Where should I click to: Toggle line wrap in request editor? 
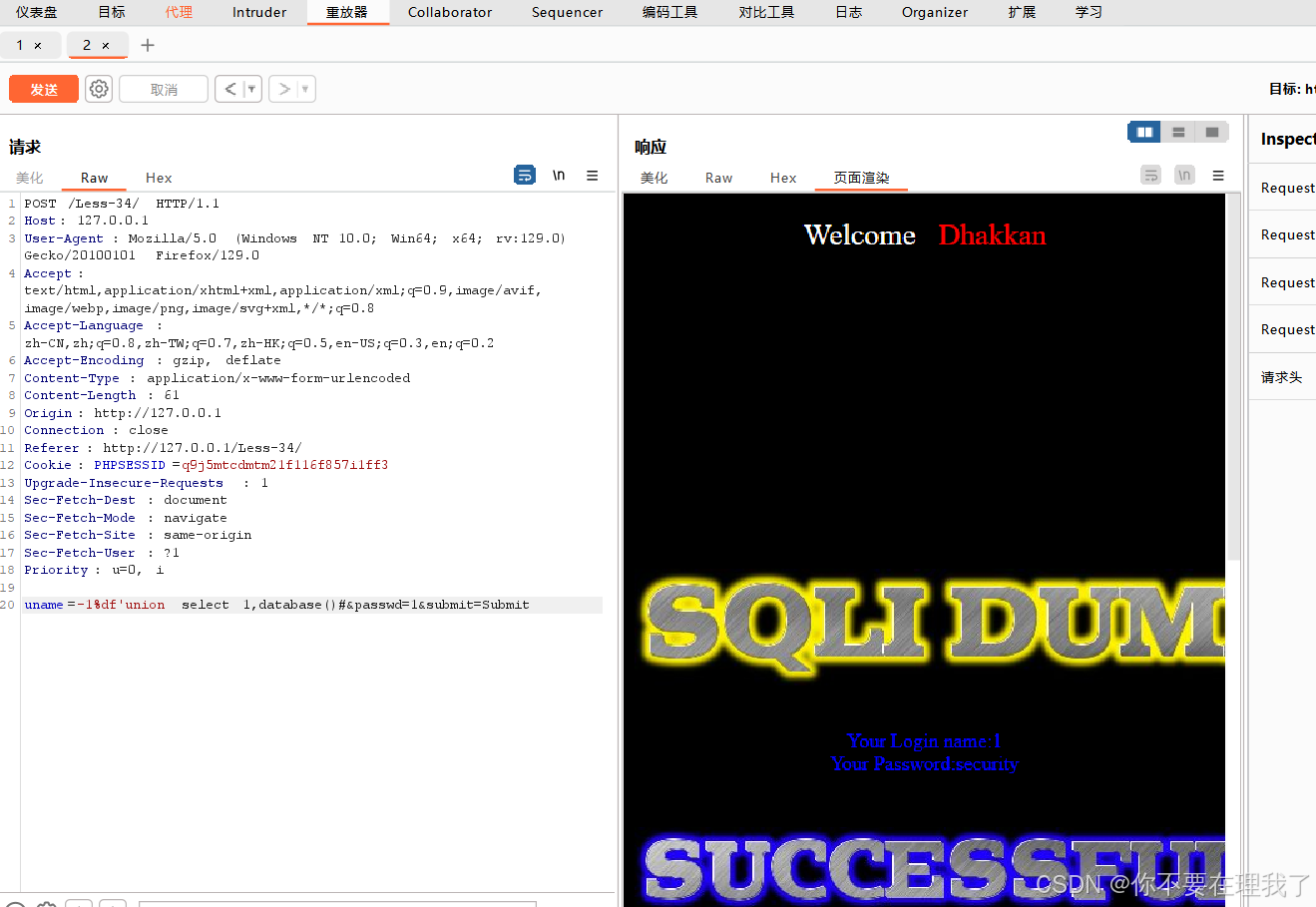tap(525, 176)
